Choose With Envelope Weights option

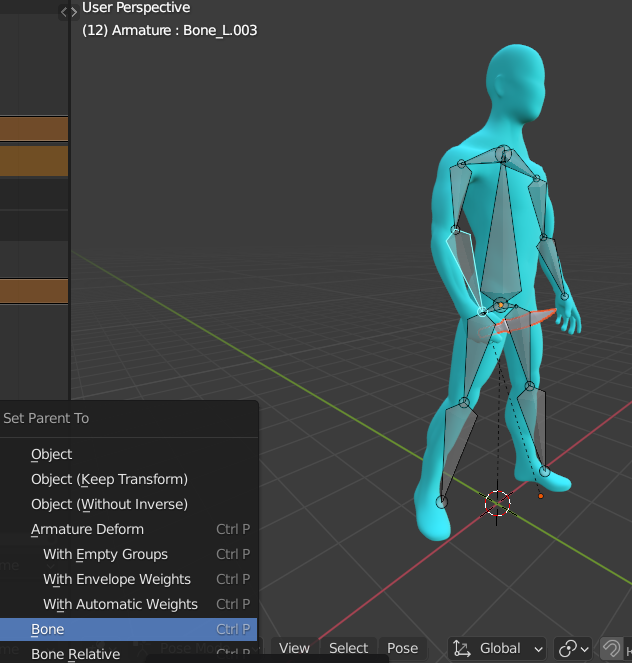click(x=116, y=579)
